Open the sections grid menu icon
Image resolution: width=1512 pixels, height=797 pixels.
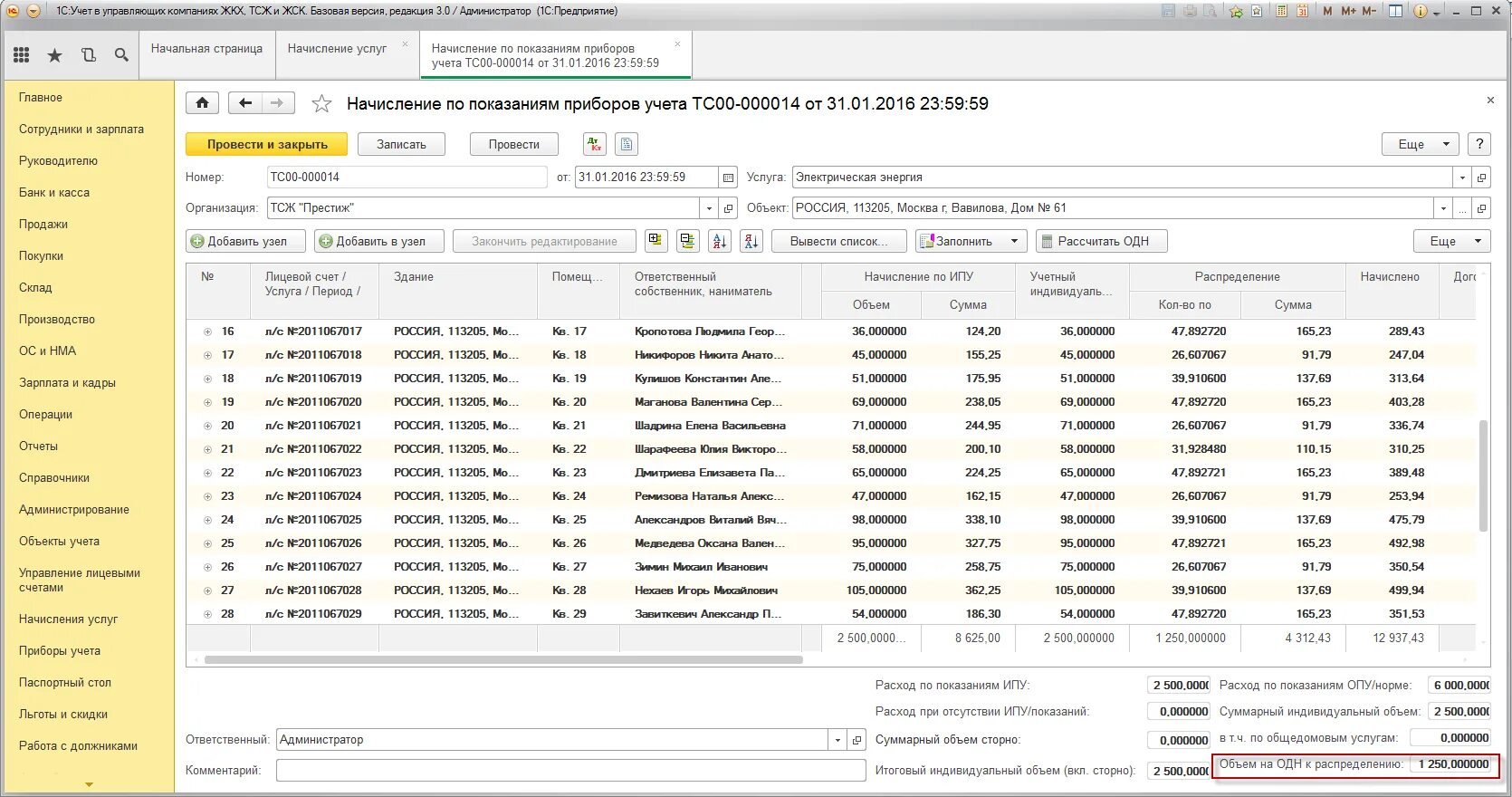(22, 55)
